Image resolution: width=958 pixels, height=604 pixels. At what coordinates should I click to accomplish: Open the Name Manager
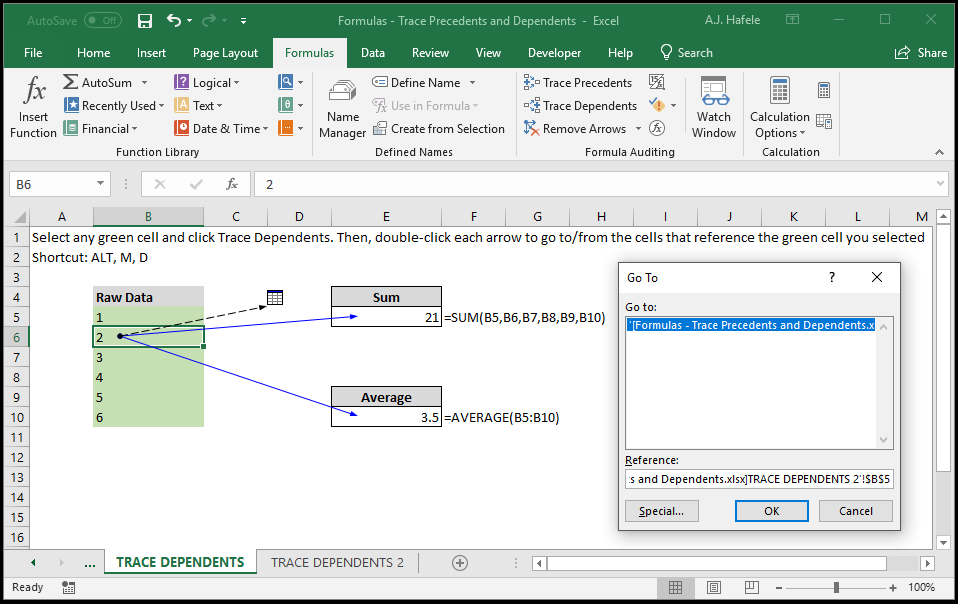pos(342,109)
